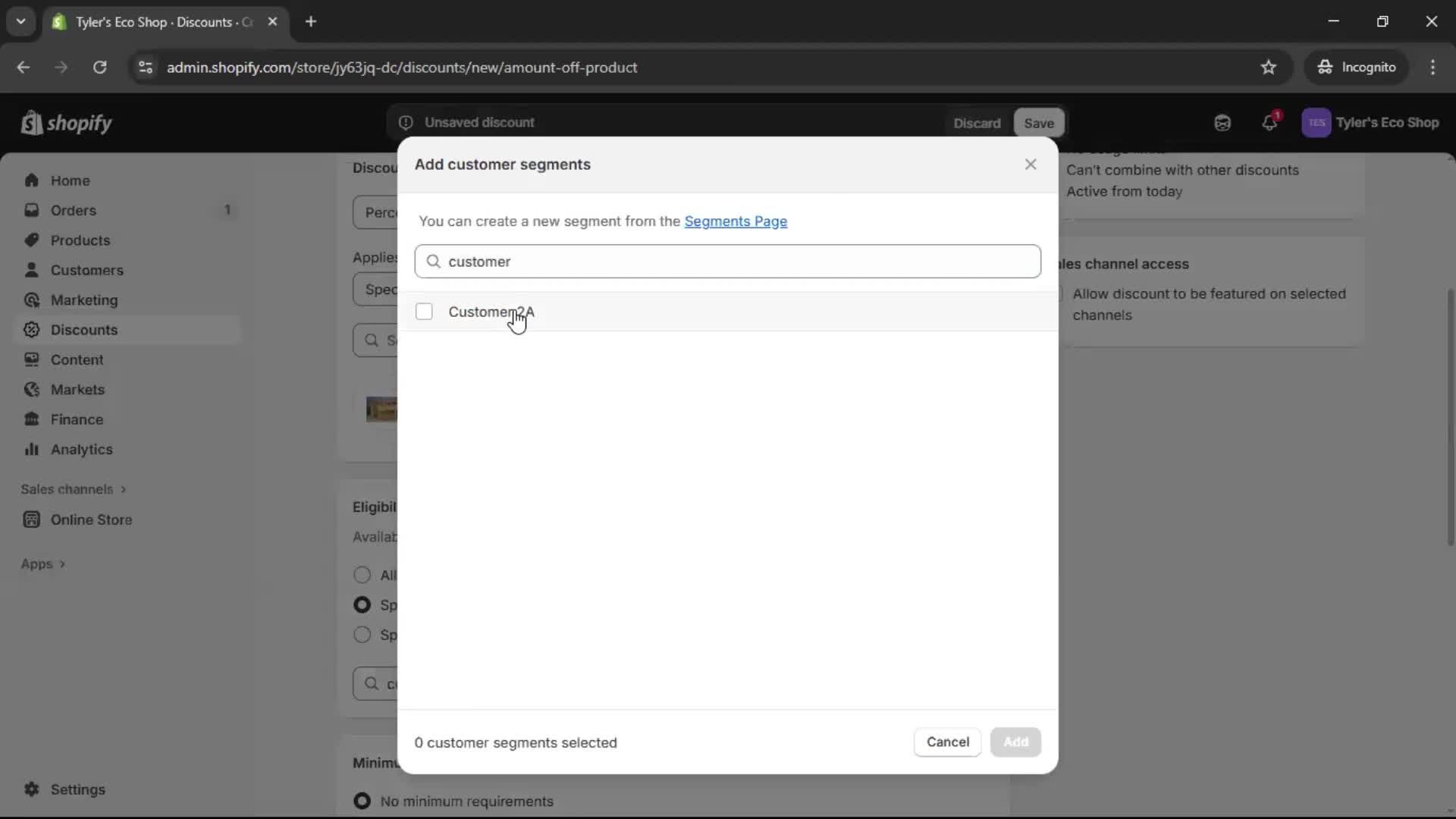Open the Products section

(x=81, y=240)
